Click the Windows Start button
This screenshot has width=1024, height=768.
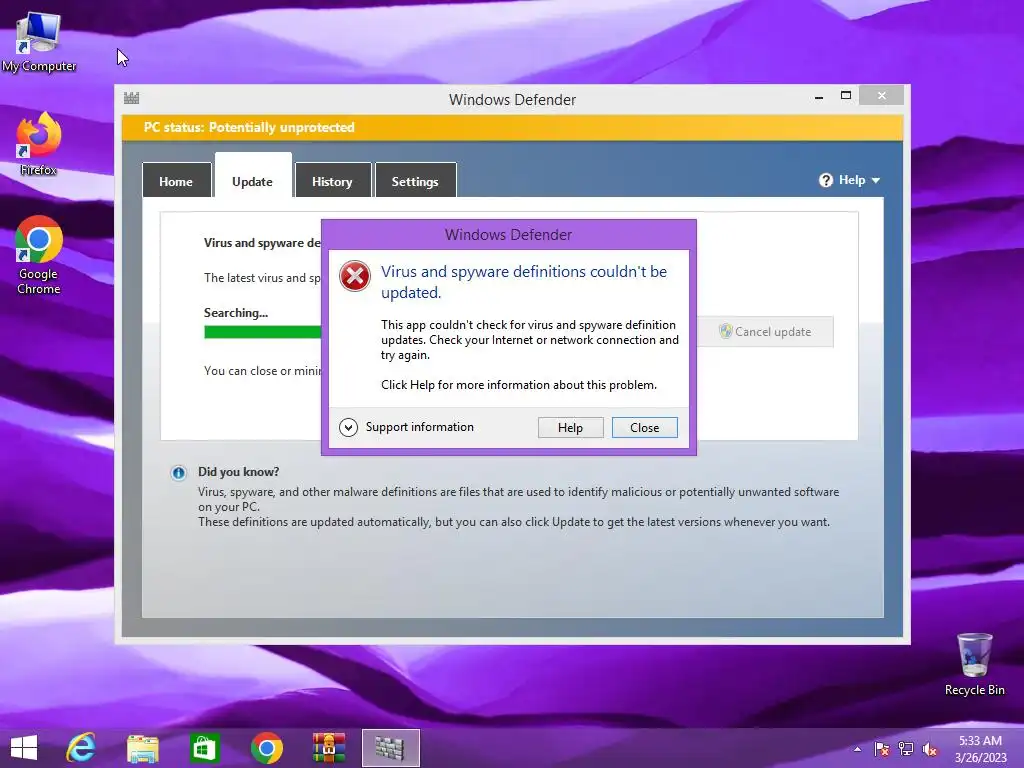pyautogui.click(x=24, y=748)
